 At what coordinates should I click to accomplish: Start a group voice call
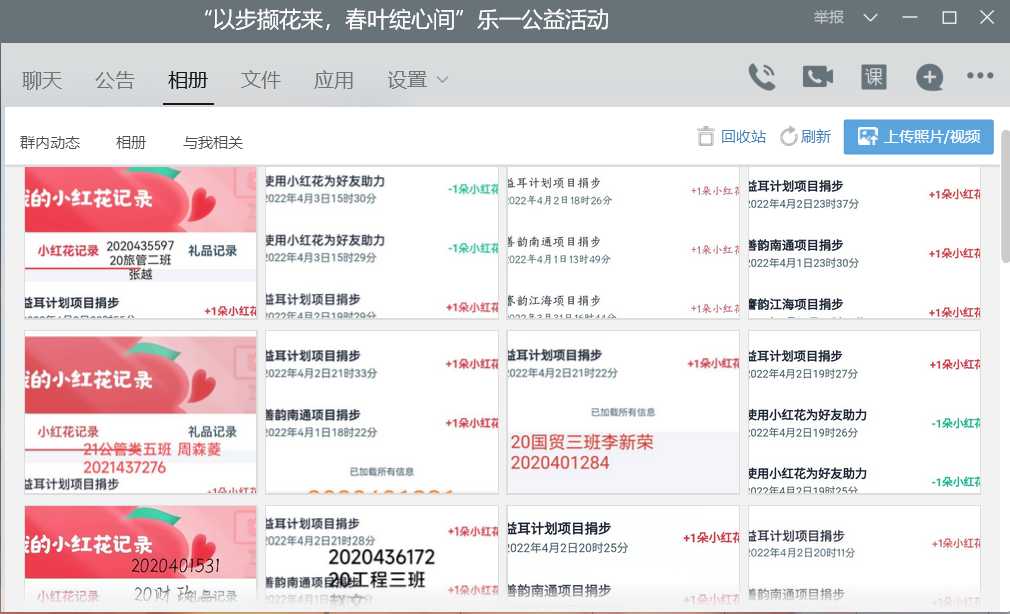762,78
